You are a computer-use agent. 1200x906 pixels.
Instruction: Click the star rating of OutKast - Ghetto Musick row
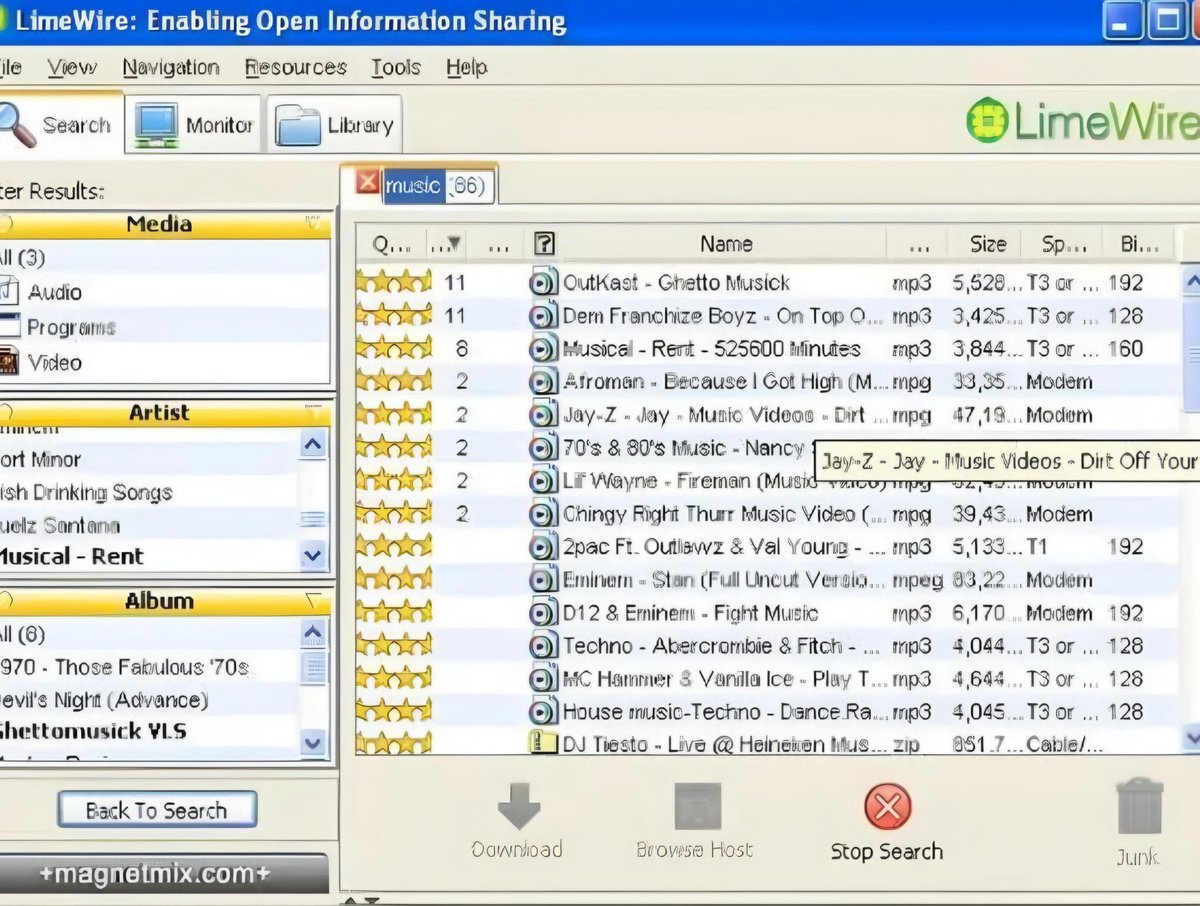394,283
